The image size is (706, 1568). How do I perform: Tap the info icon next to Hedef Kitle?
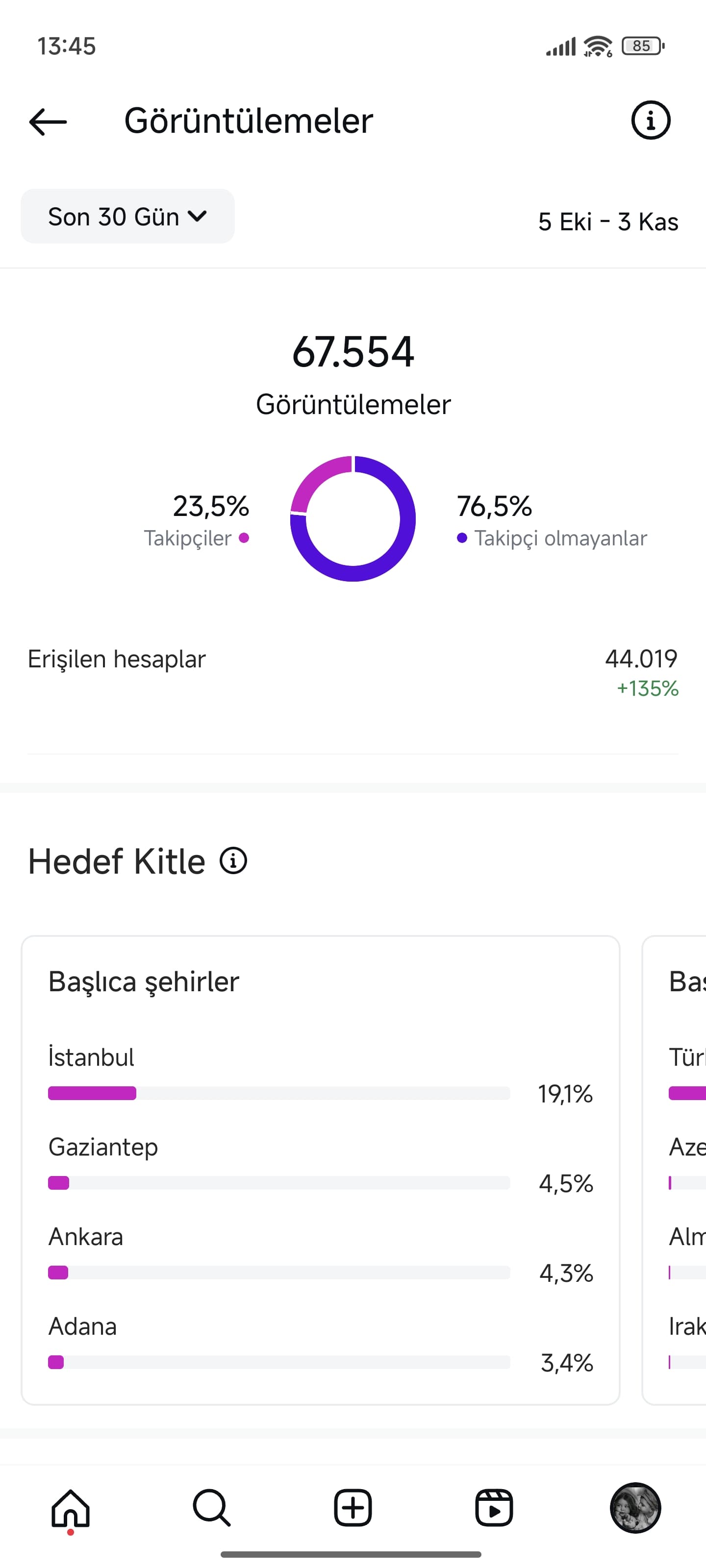[233, 861]
